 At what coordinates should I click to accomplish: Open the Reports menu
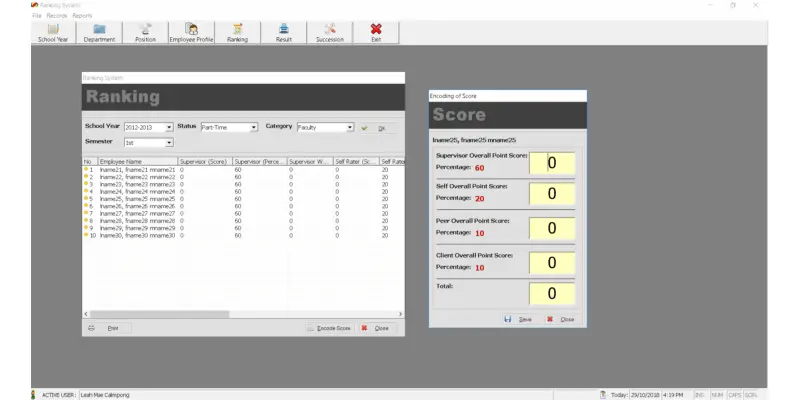click(x=81, y=15)
